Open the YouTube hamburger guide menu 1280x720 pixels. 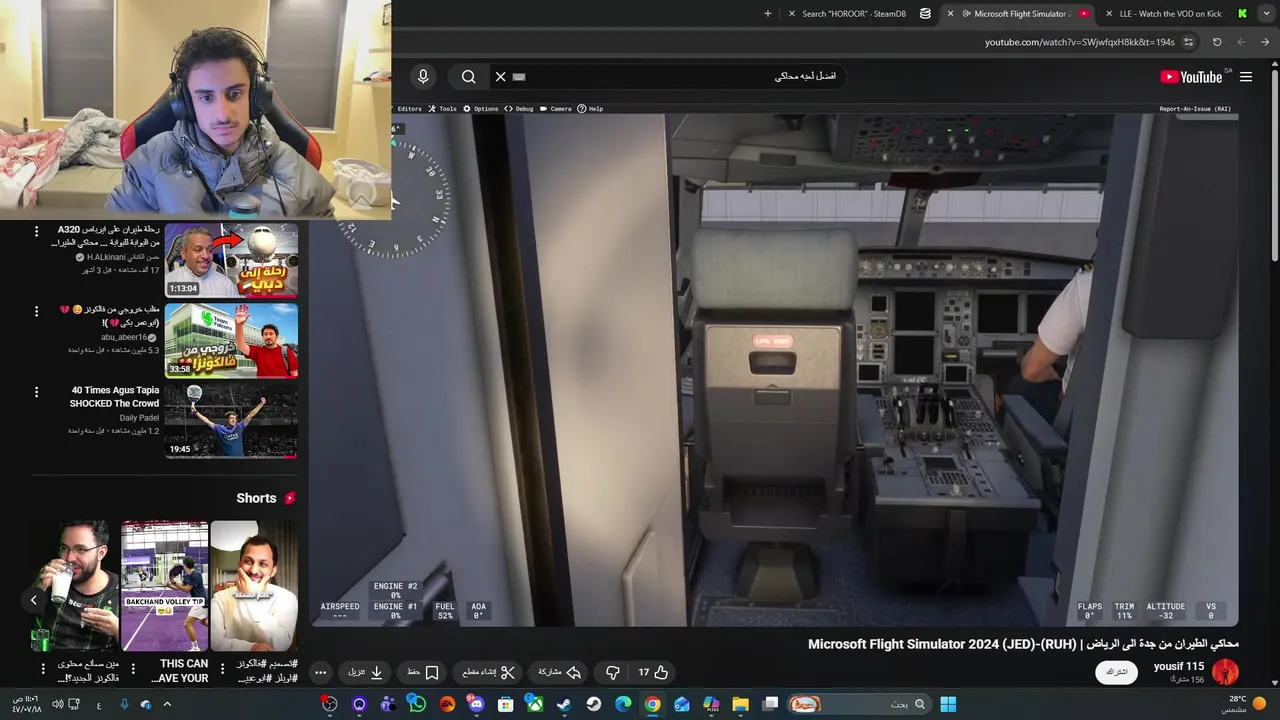(1246, 77)
